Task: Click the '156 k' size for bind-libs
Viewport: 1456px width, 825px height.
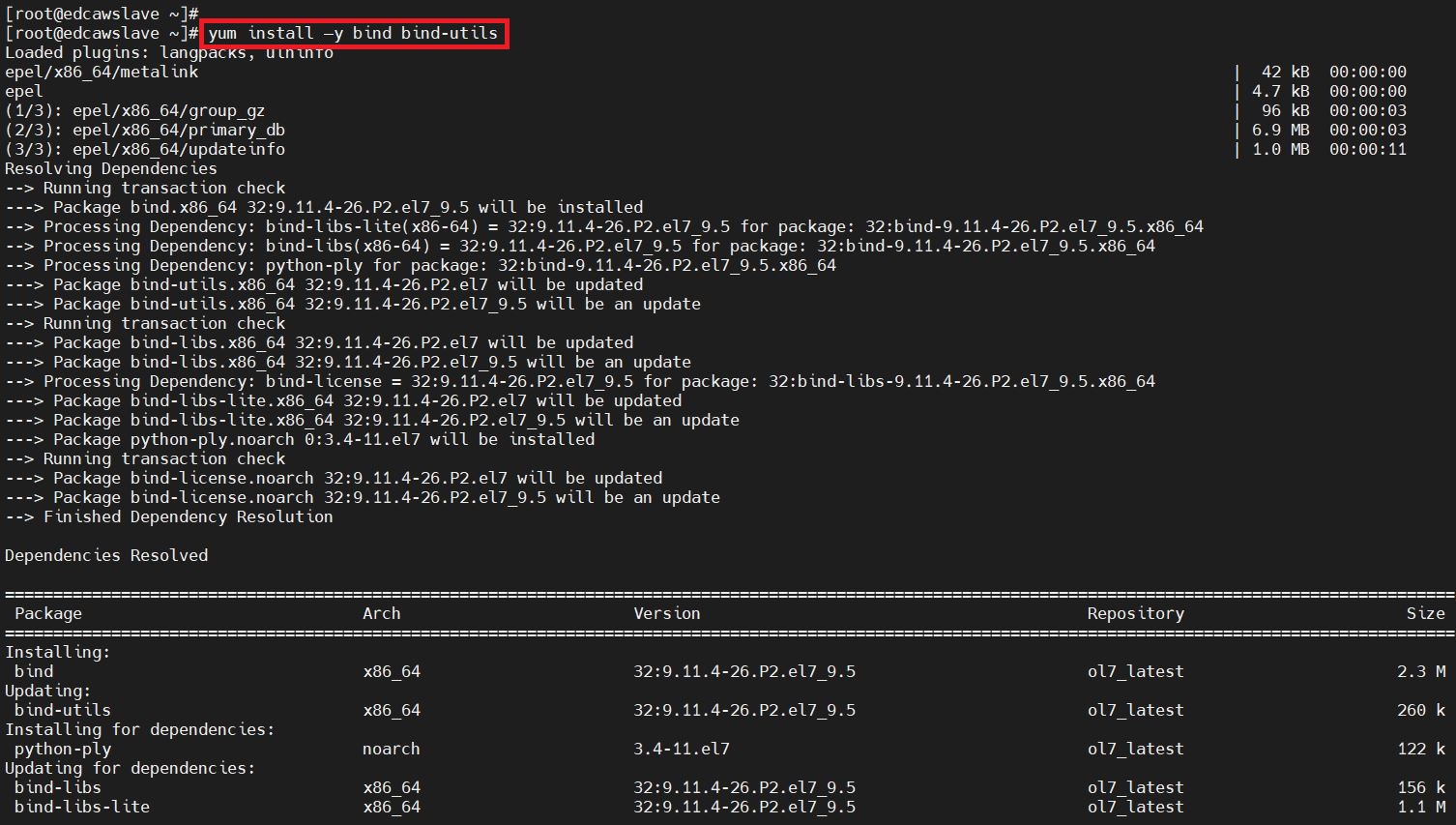Action: pyautogui.click(x=1421, y=787)
